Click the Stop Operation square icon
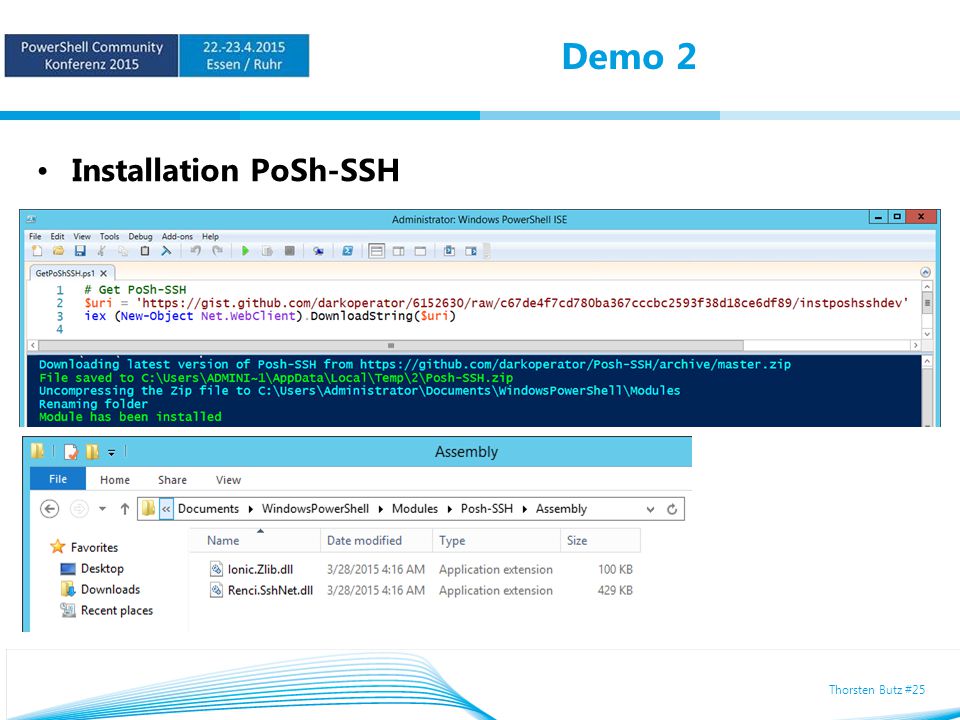The image size is (960, 720). pos(290,251)
